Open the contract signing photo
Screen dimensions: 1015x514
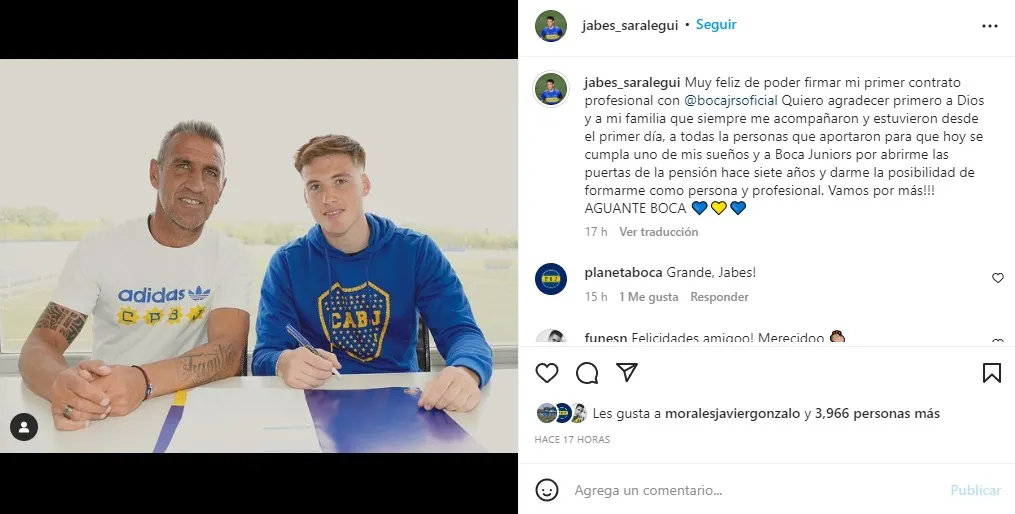click(x=259, y=256)
